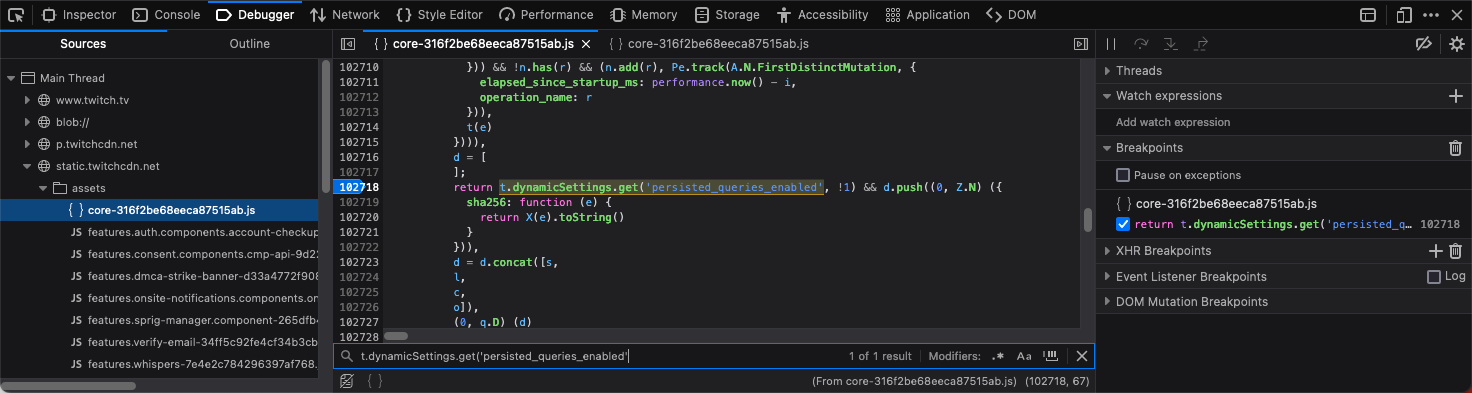Collapse static.twitchcdn.net source node

tap(28, 166)
